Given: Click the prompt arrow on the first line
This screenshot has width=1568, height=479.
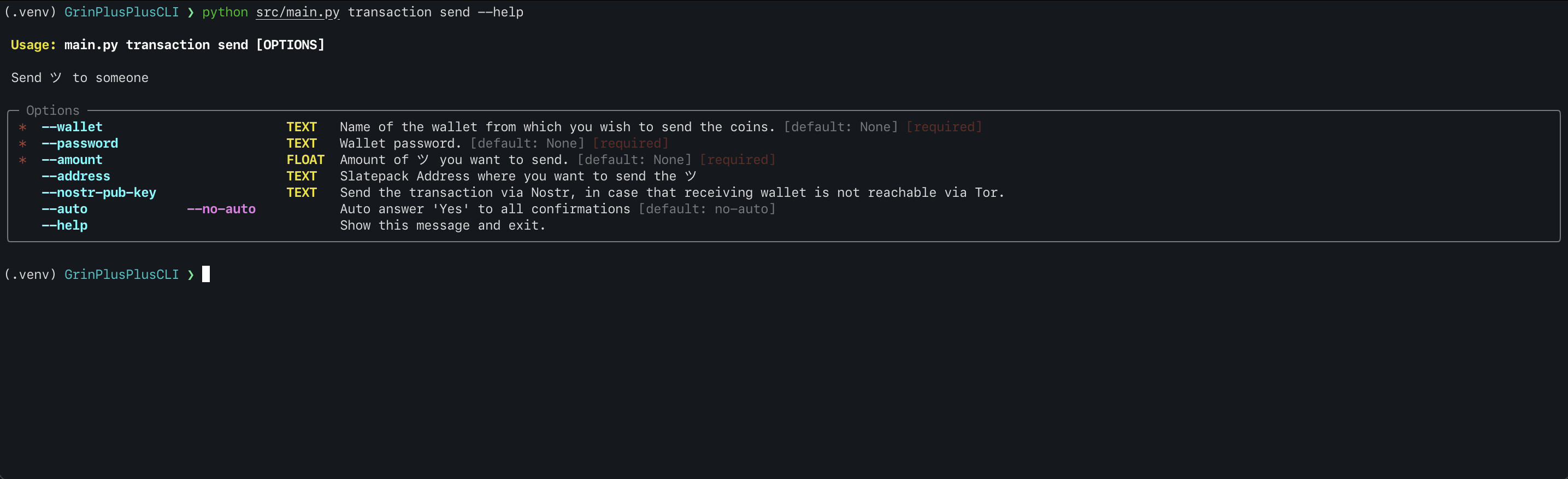Looking at the screenshot, I should click(191, 12).
